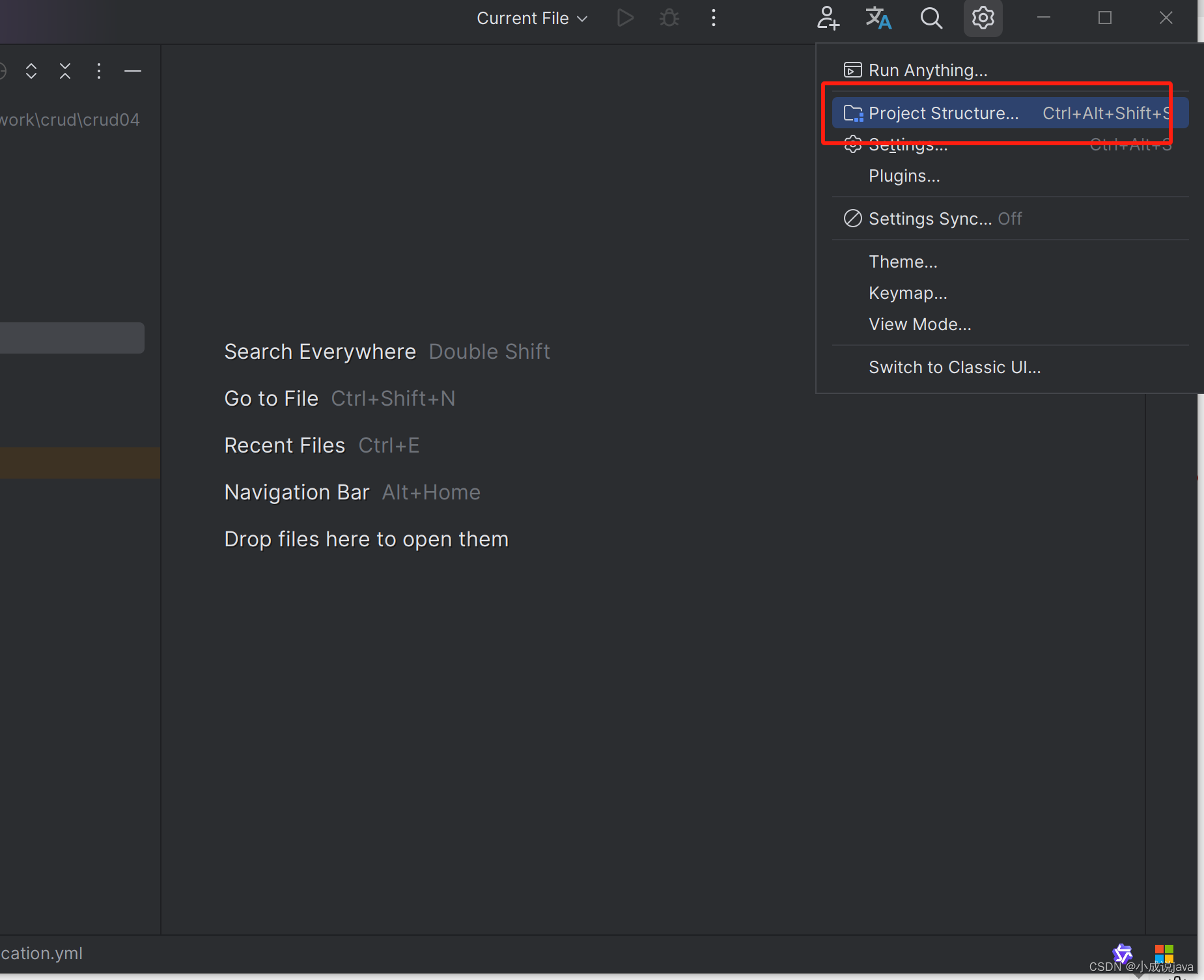This screenshot has width=1204, height=980.
Task: Run the current file with the play icon
Action: 624,18
